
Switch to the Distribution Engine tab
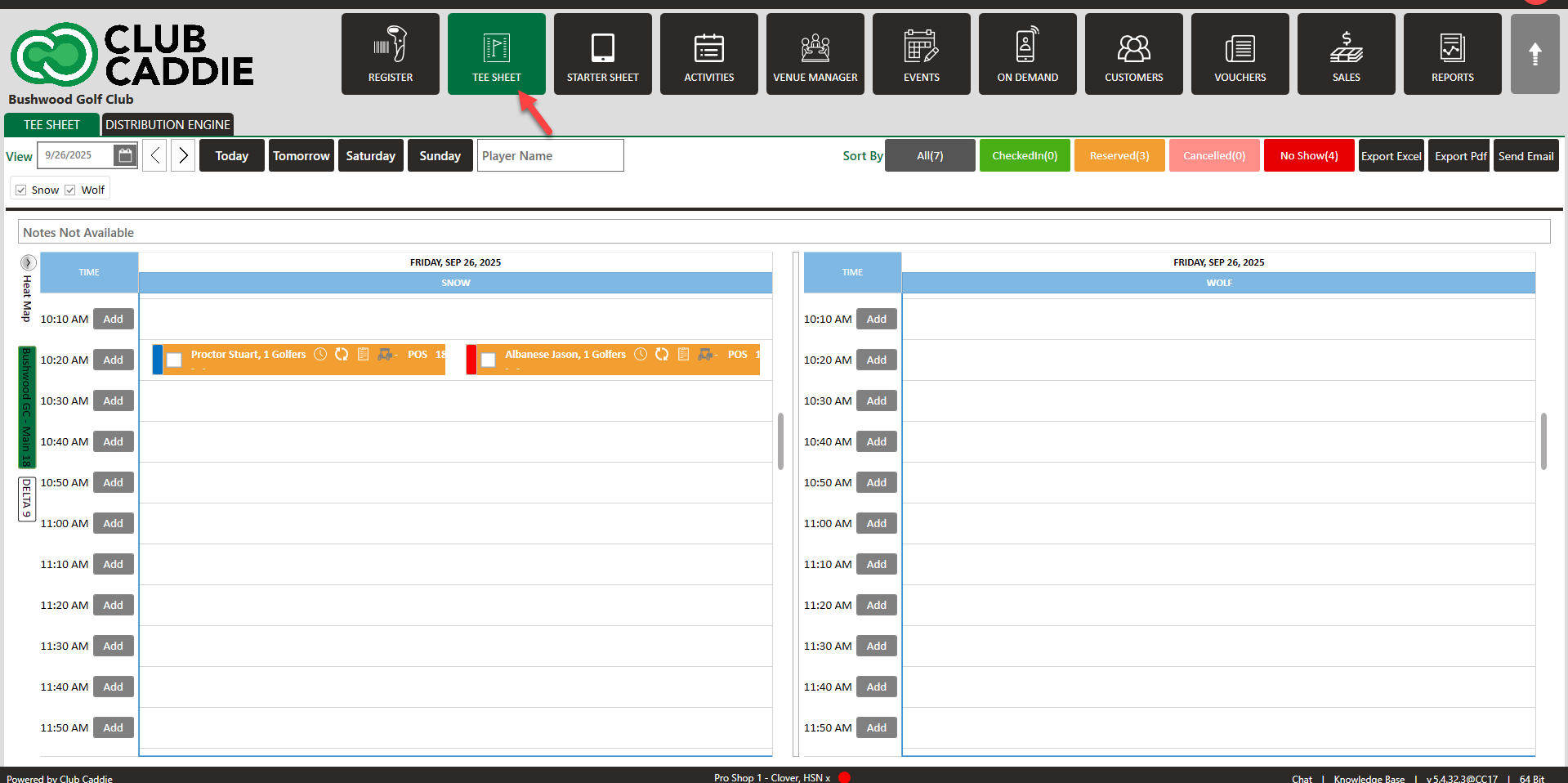point(168,124)
